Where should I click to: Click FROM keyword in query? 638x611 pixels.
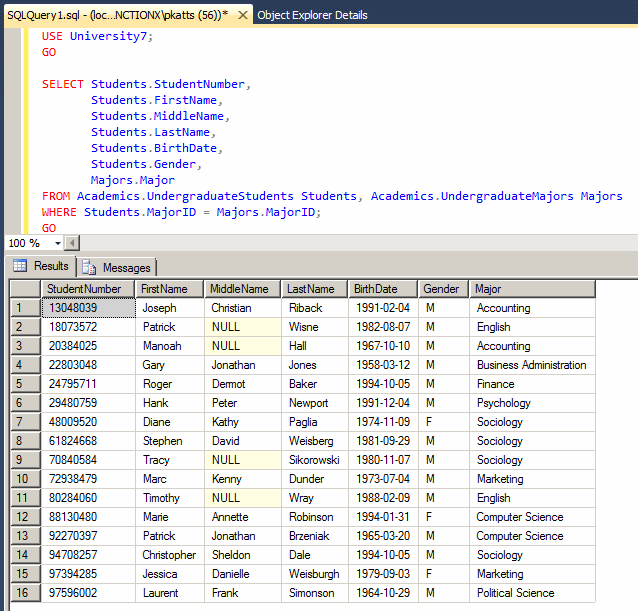tap(56, 196)
